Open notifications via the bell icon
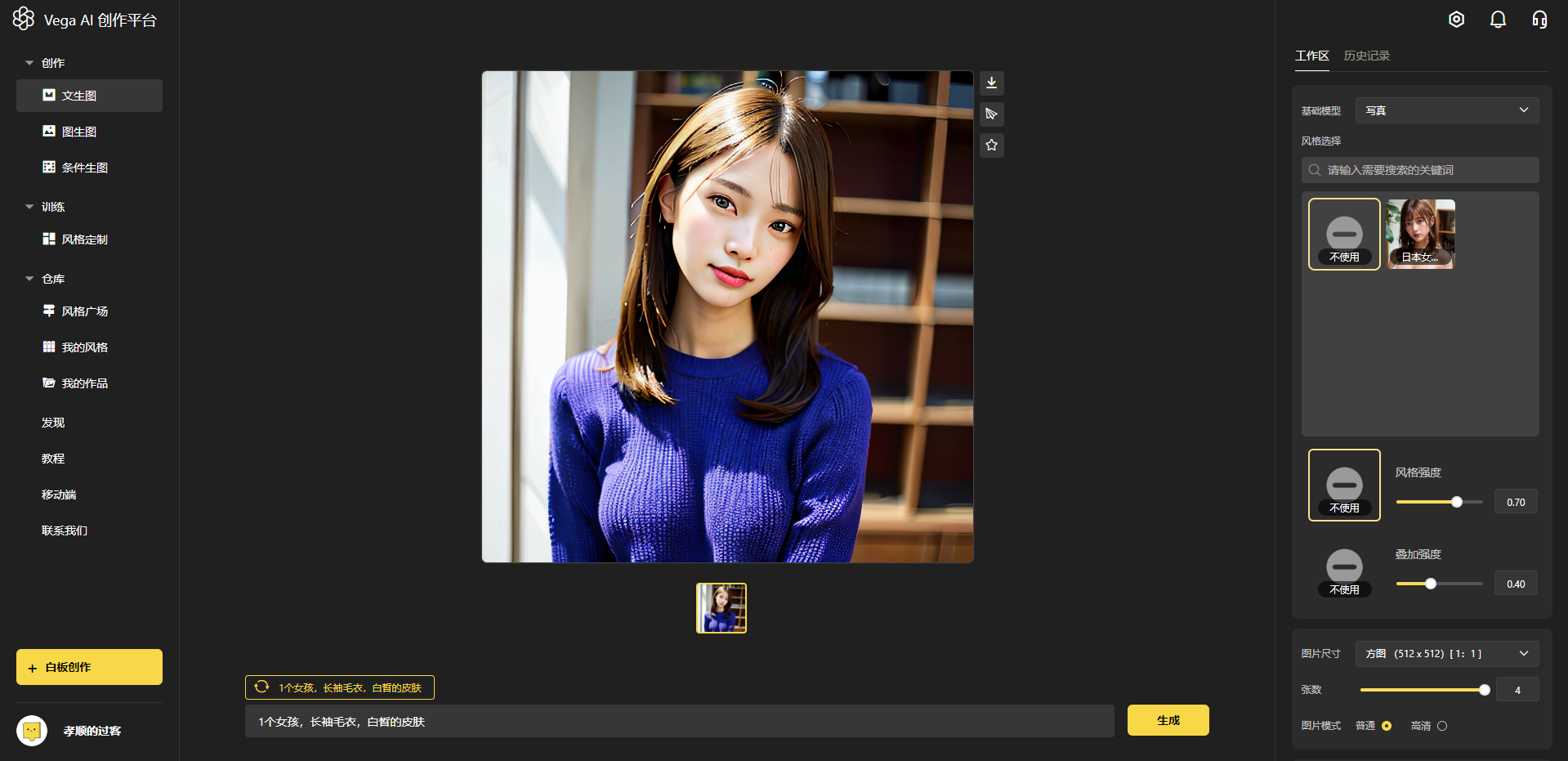 coord(1498,19)
